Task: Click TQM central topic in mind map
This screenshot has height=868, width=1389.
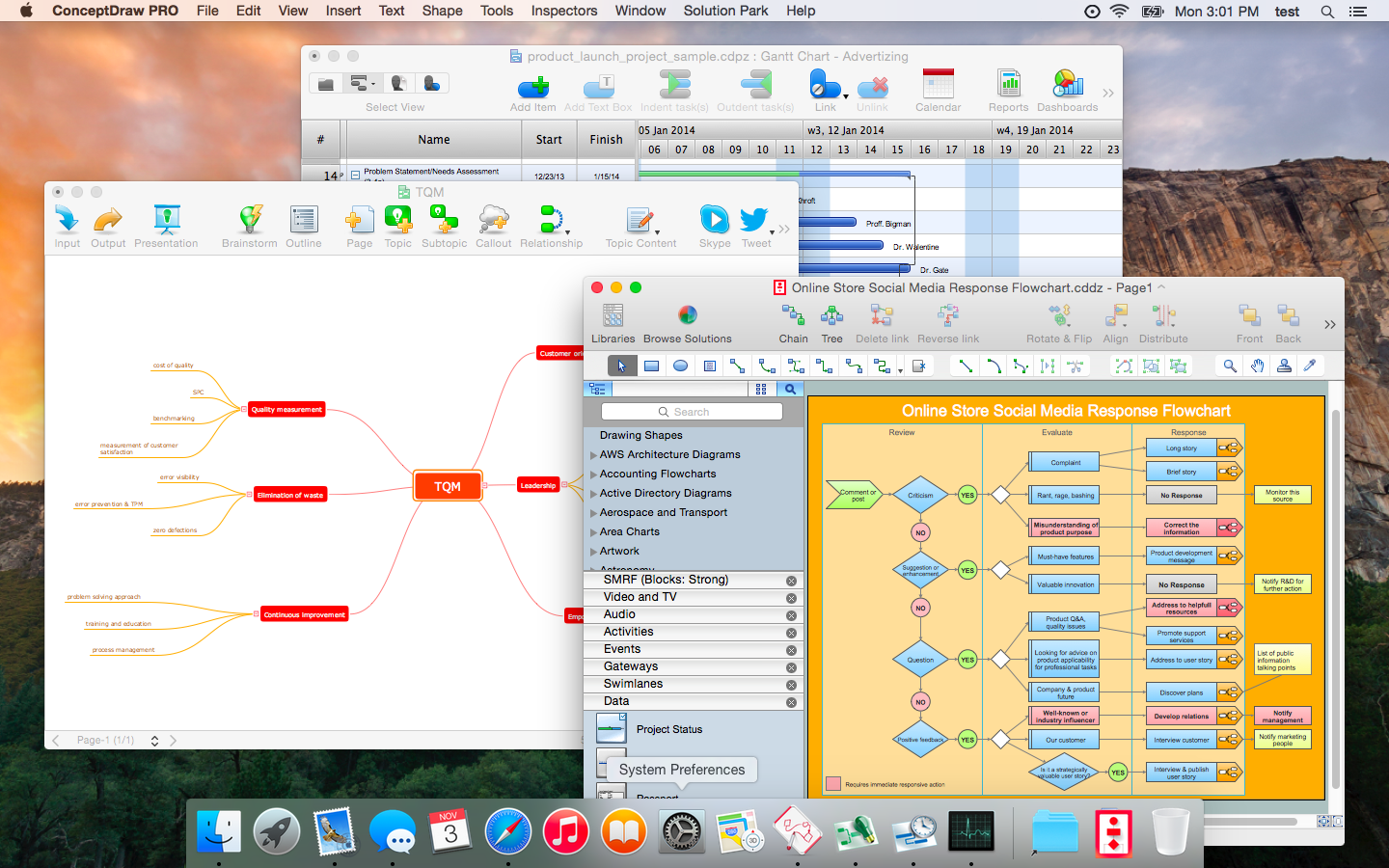Action: 448,486
